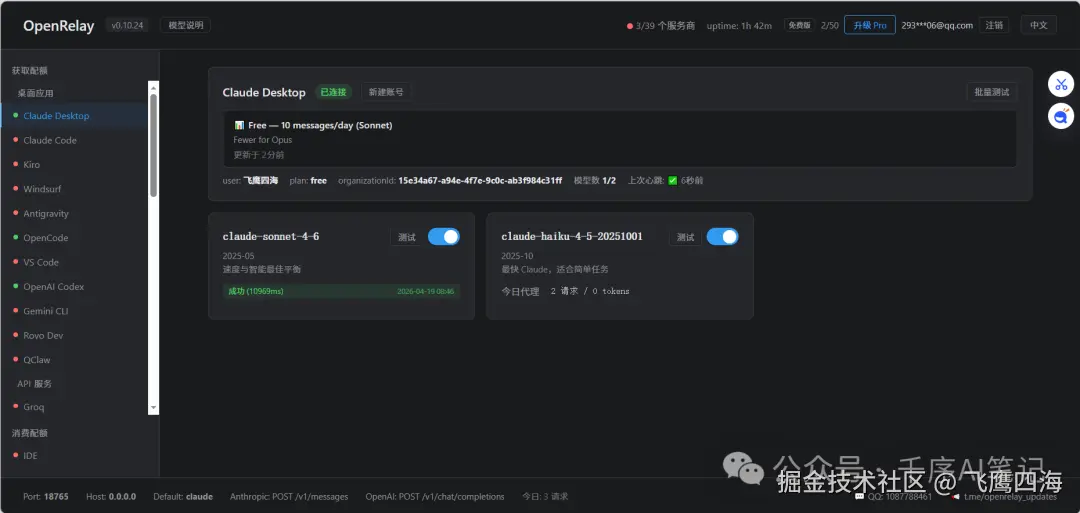Image resolution: width=1080 pixels, height=513 pixels.
Task: Open Groq in the sidebar
Action: coord(74,407)
